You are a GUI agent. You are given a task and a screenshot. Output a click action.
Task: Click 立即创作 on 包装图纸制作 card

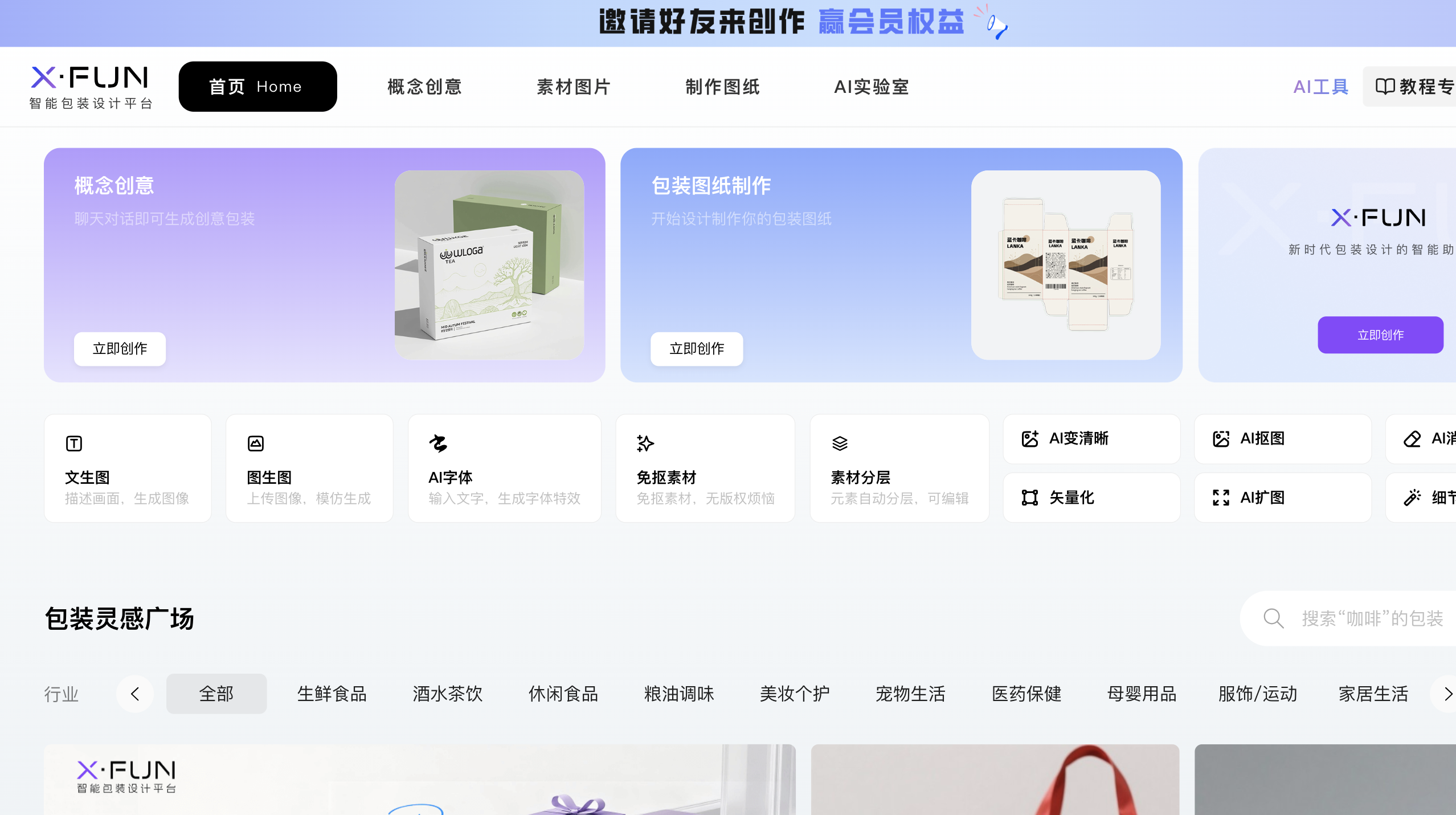point(696,349)
